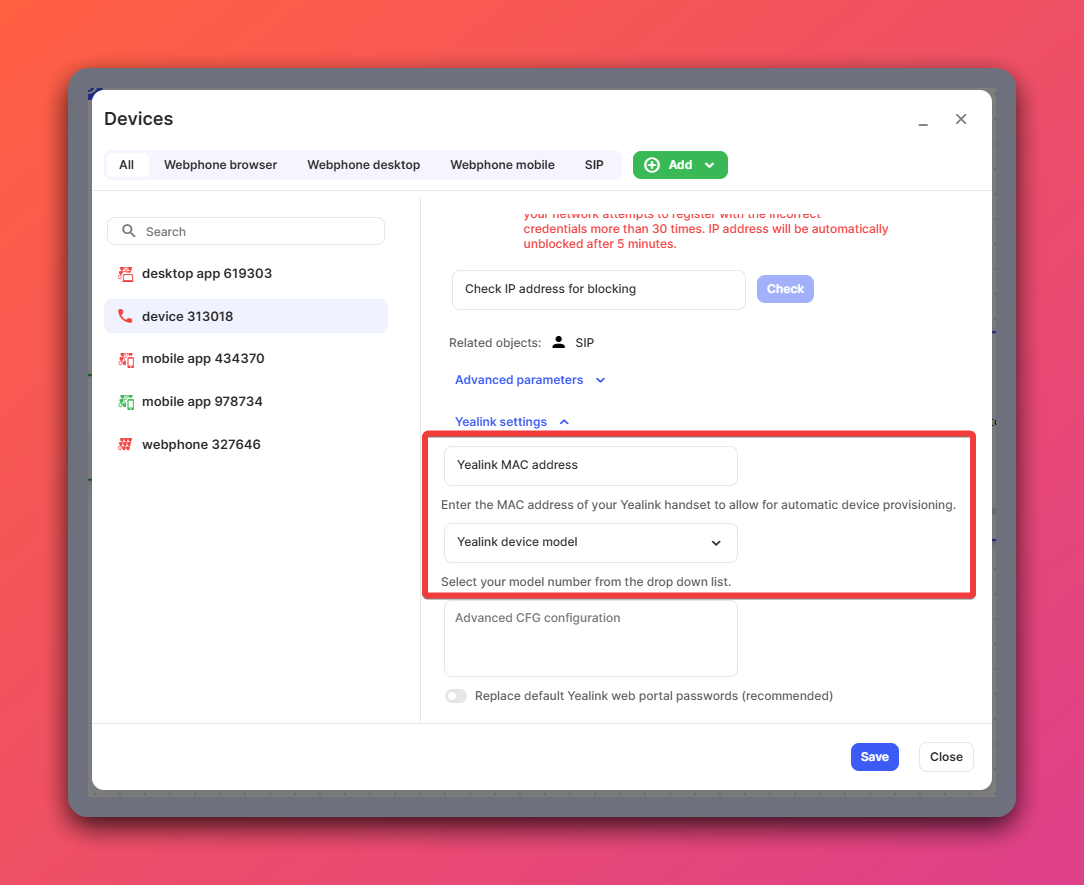Viewport: 1084px width, 885px height.
Task: Switch to the SIP tab
Action: 594,165
